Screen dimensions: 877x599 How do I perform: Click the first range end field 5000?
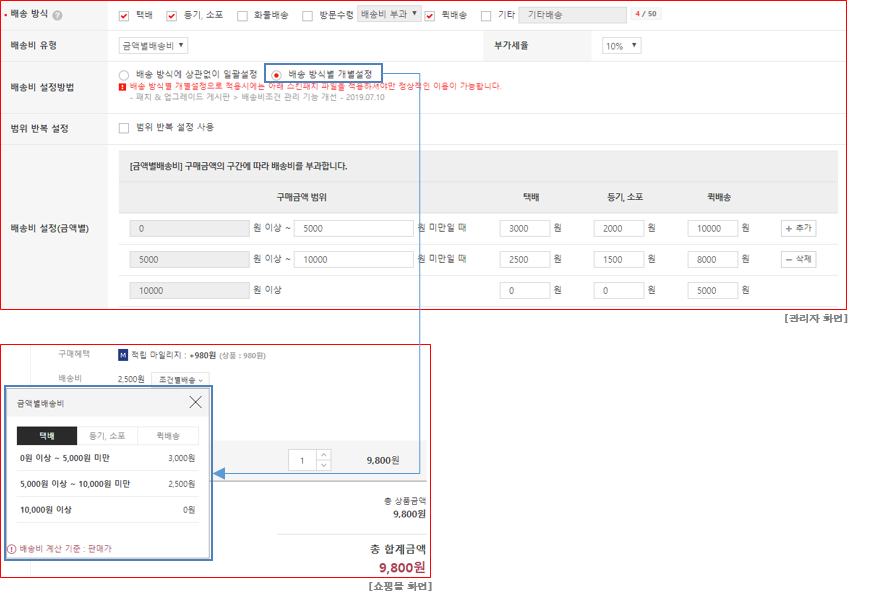pyautogui.click(x=353, y=228)
